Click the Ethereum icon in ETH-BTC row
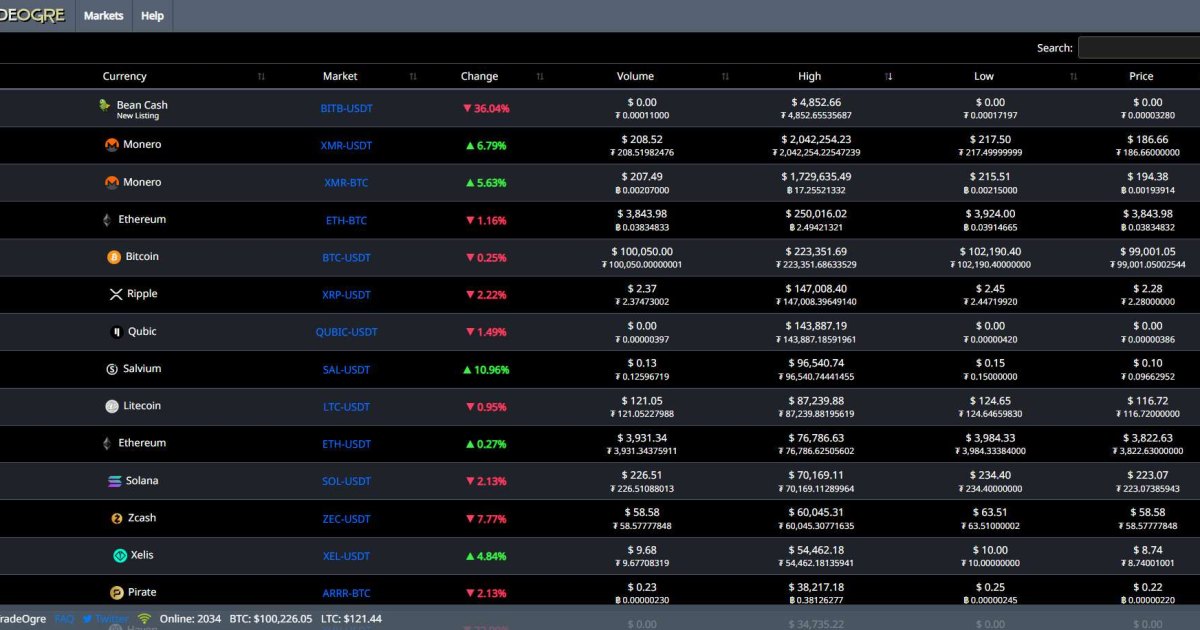 coord(107,220)
